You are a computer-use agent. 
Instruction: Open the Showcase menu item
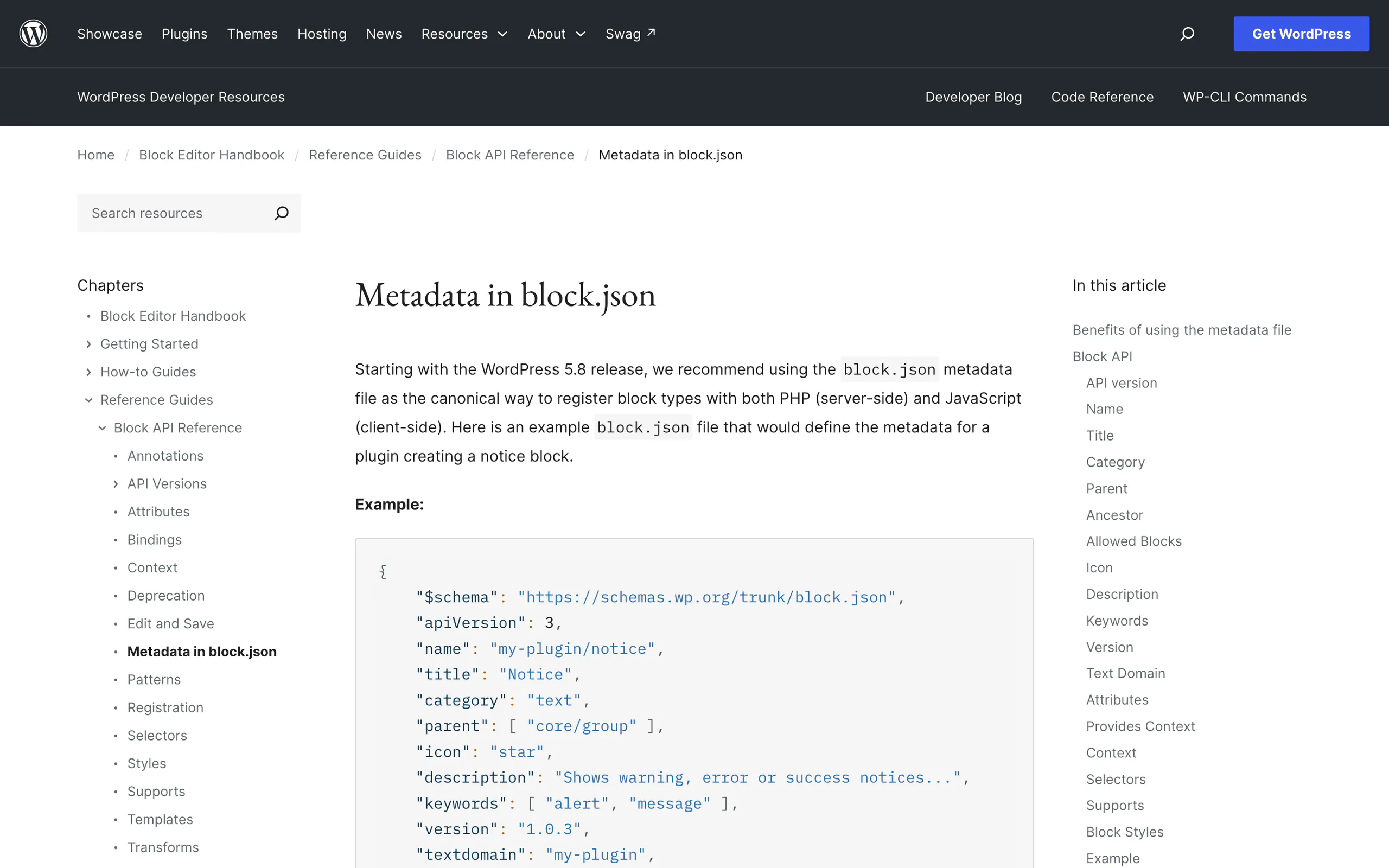[110, 34]
